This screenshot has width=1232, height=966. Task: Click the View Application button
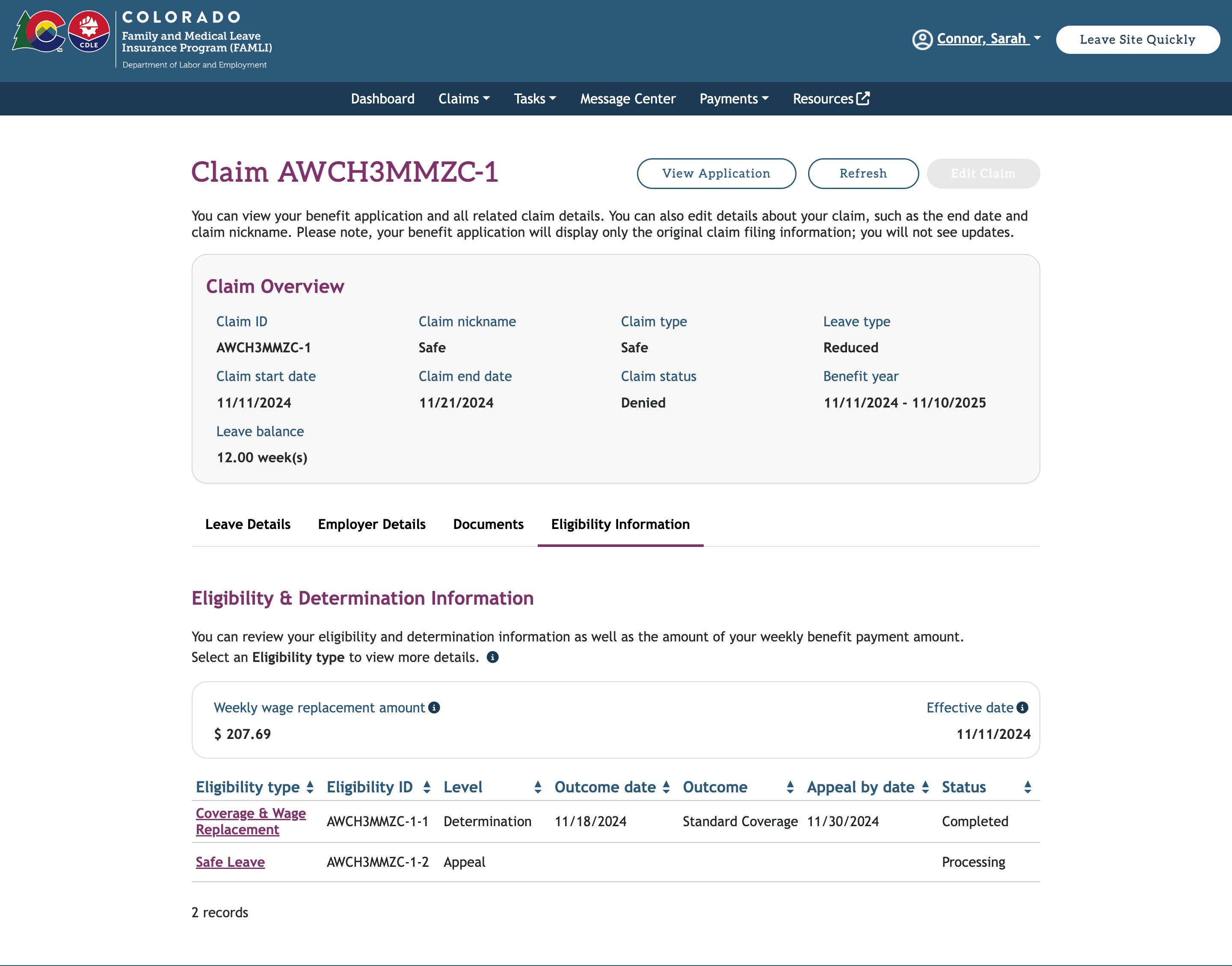pos(716,173)
